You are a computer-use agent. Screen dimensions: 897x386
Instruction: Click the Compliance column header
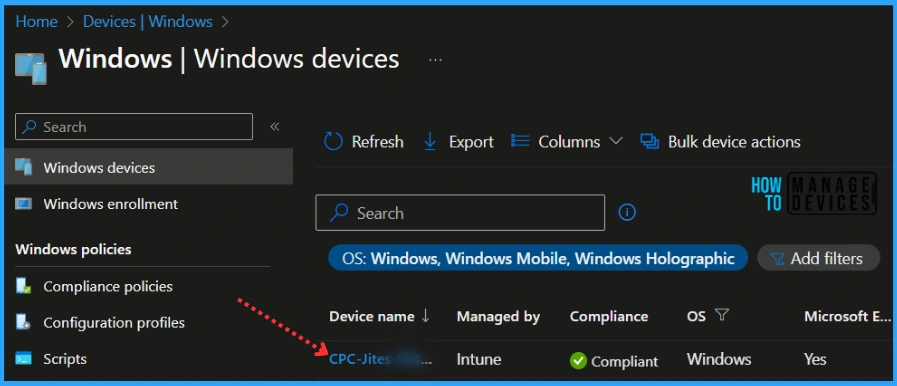609,316
